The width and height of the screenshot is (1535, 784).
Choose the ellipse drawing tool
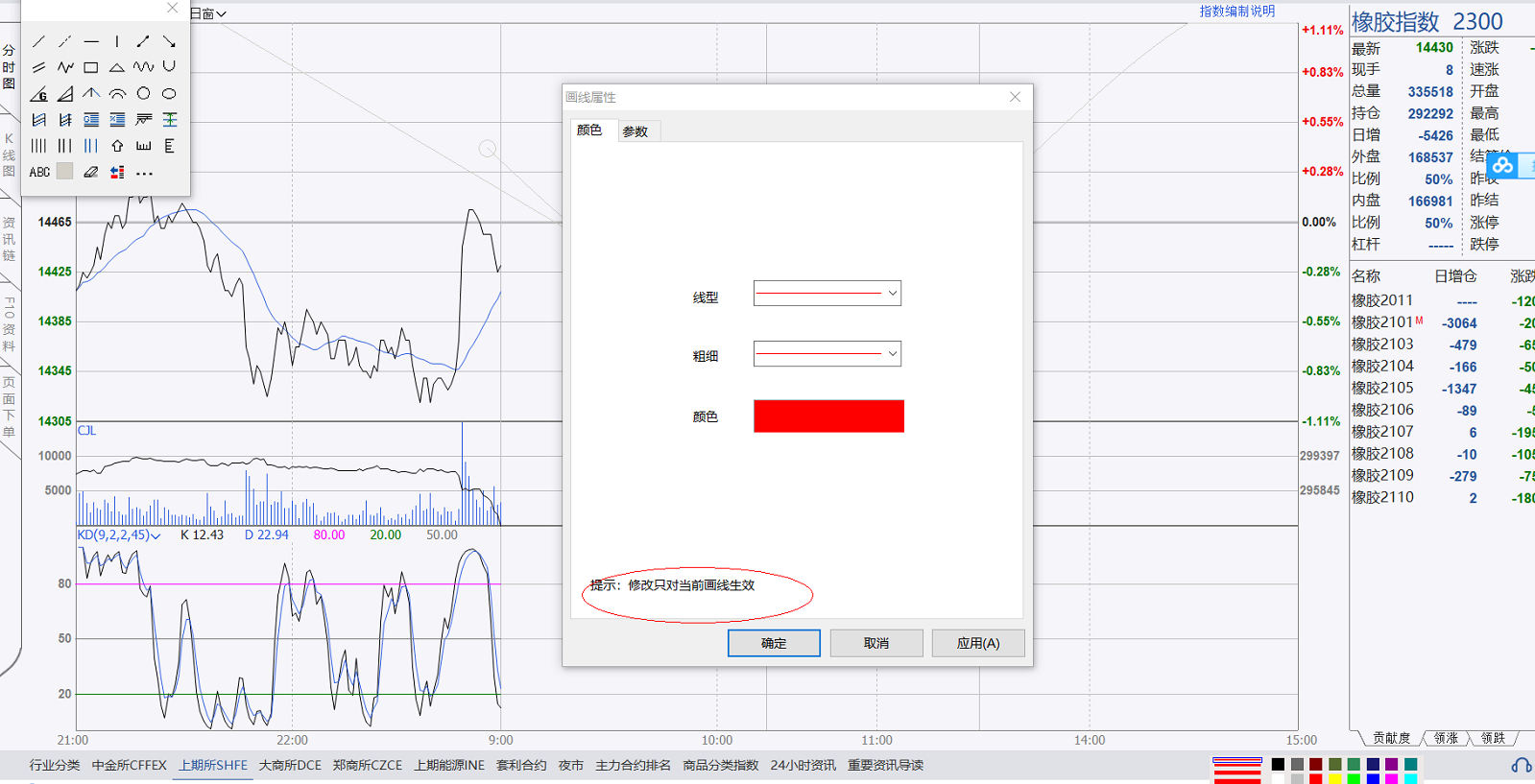coord(169,93)
